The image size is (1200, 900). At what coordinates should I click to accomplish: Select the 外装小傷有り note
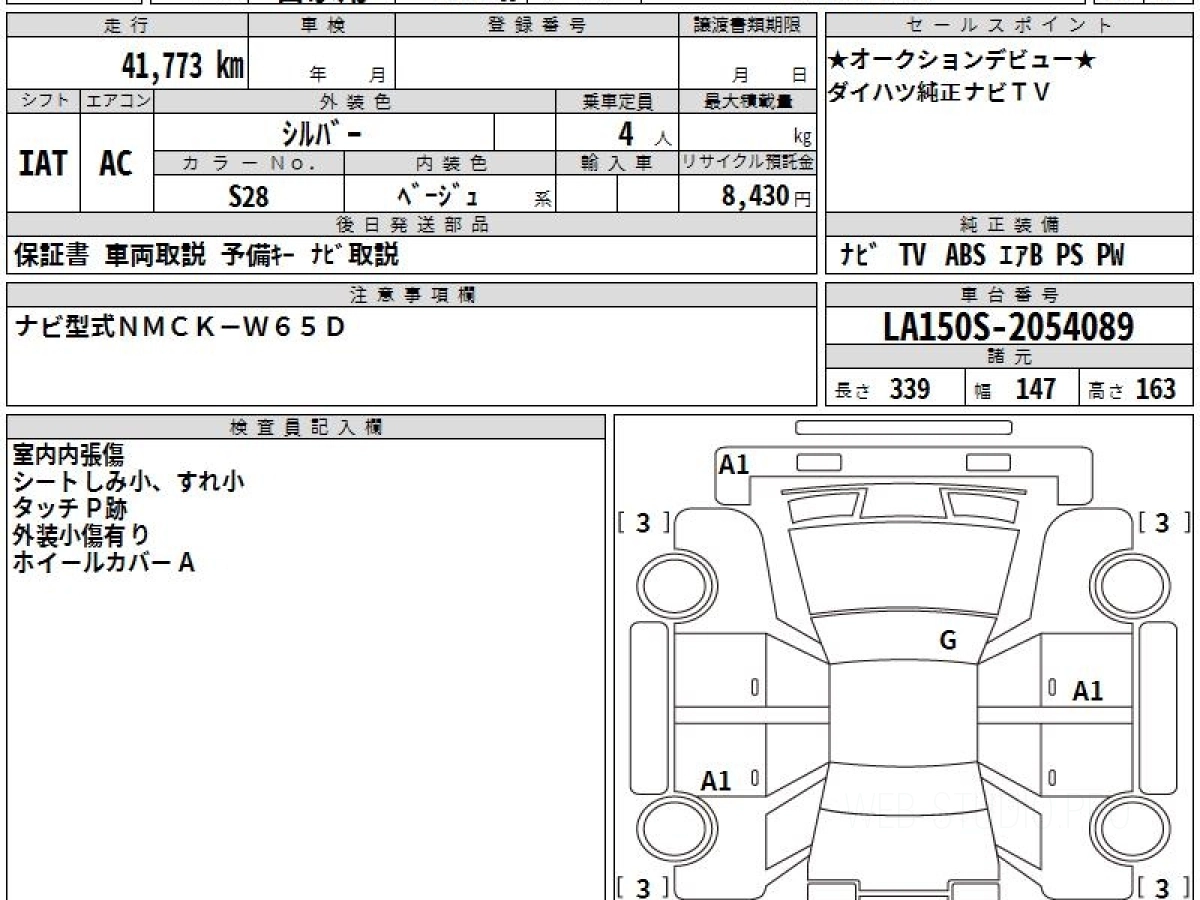[x=82, y=536]
